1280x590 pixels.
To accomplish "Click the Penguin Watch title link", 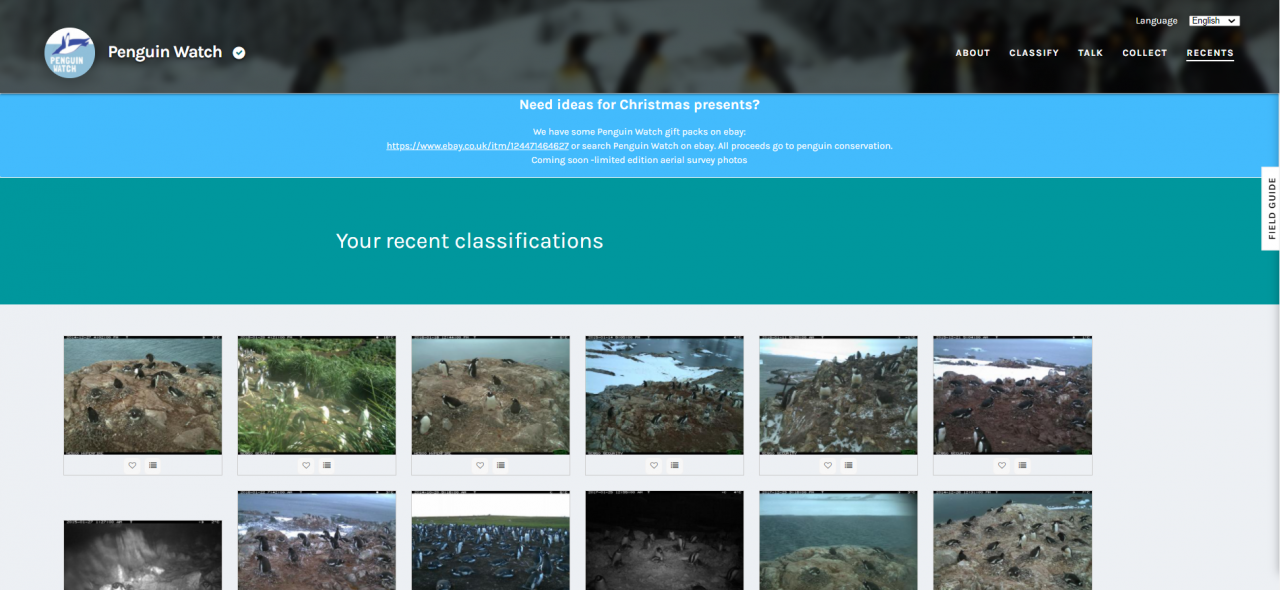I will click(x=165, y=53).
